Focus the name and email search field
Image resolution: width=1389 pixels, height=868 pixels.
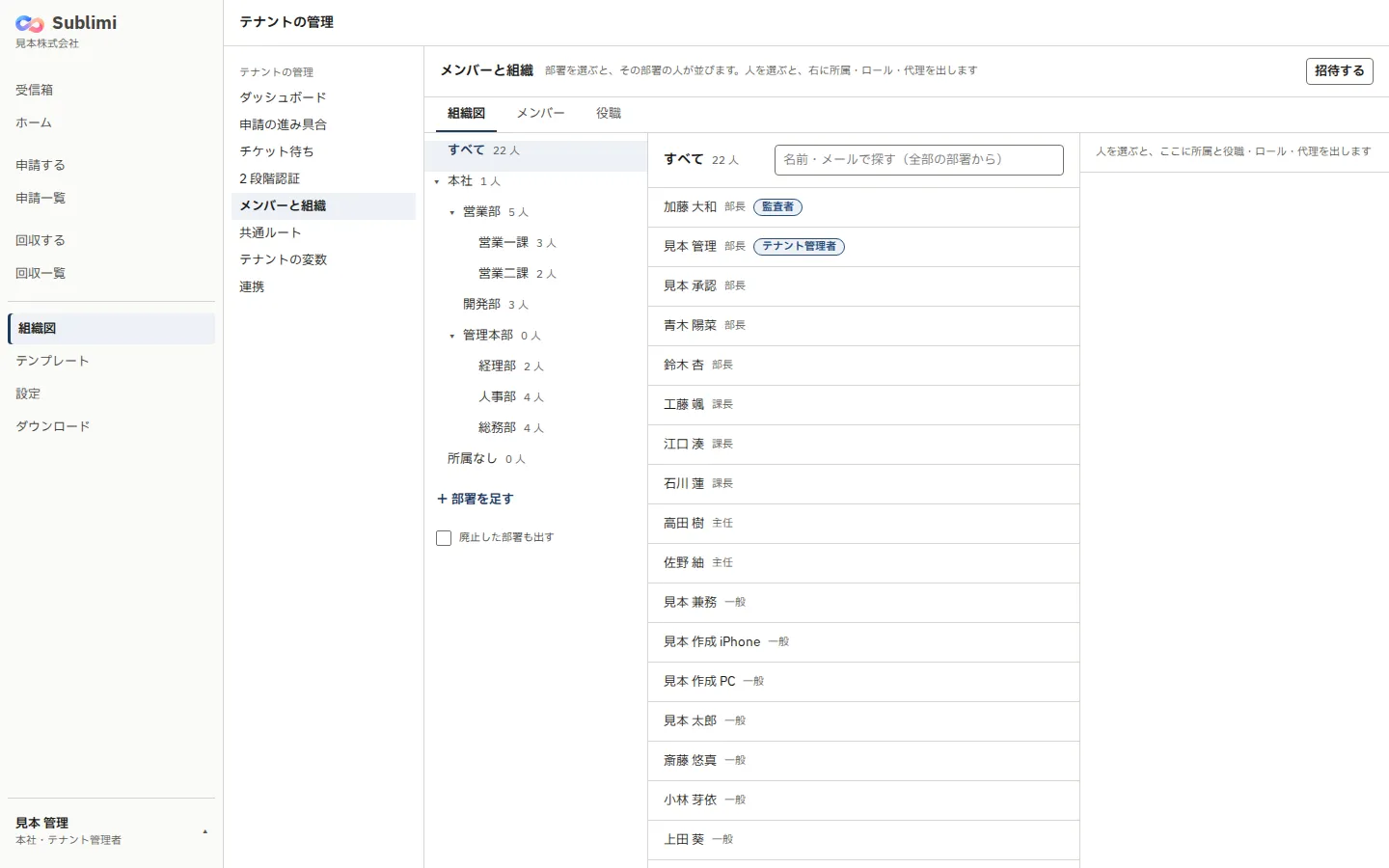coord(919,160)
